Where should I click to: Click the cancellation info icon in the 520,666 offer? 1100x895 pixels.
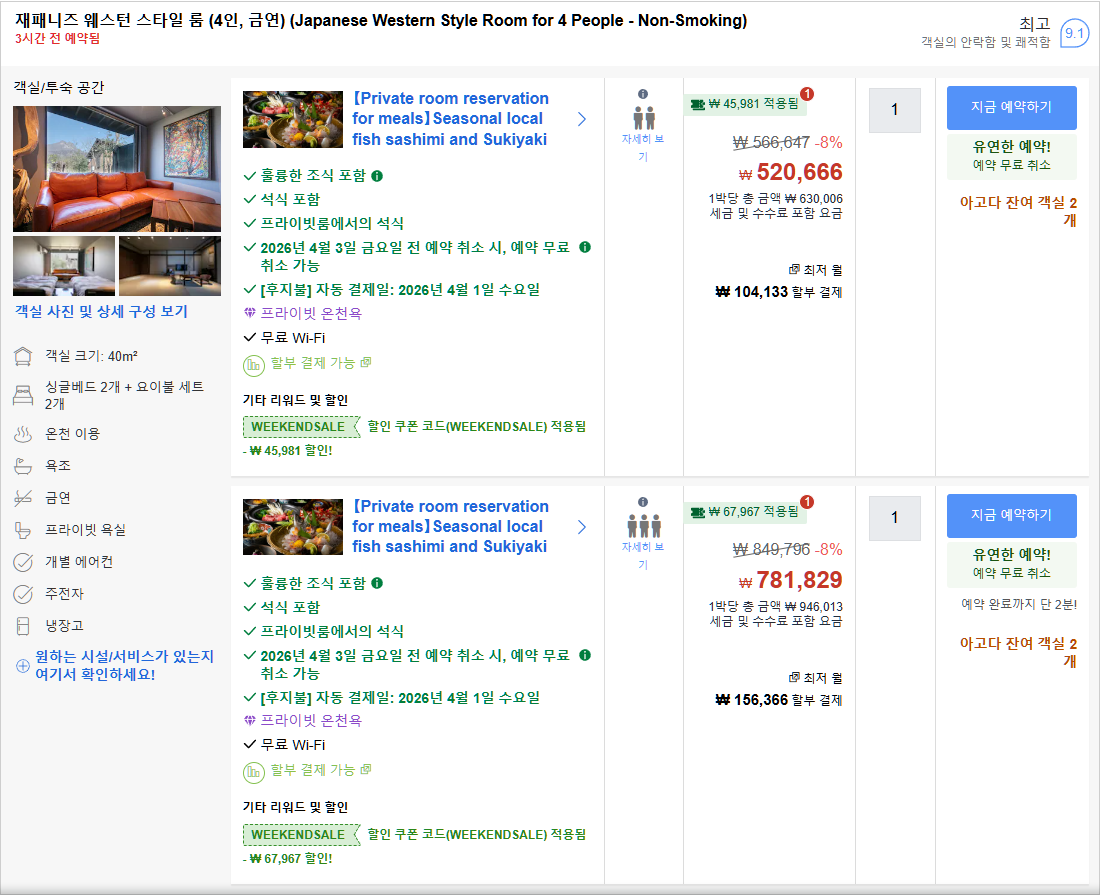coord(585,247)
